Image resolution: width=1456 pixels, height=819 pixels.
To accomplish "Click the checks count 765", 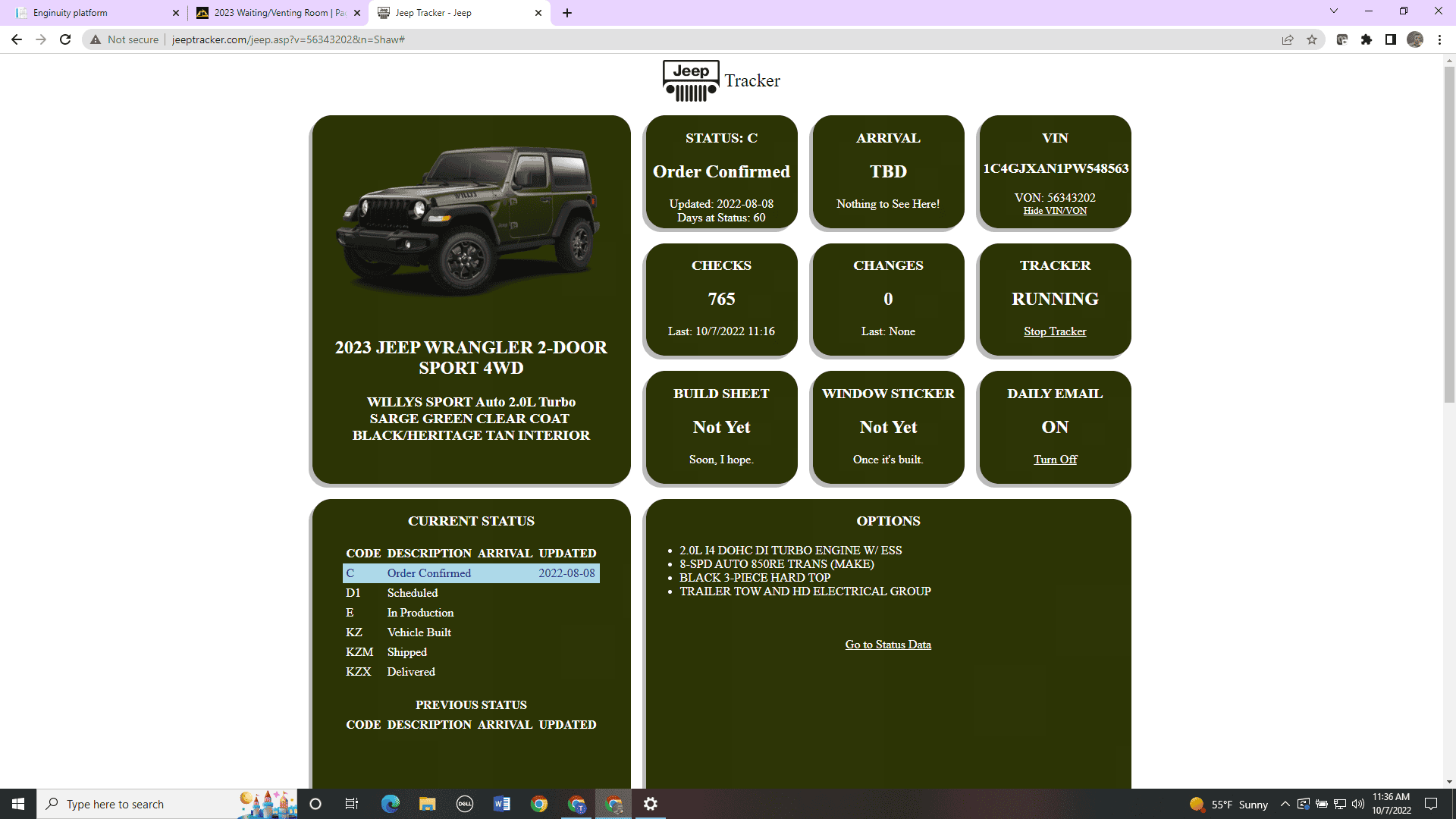I will click(x=721, y=299).
